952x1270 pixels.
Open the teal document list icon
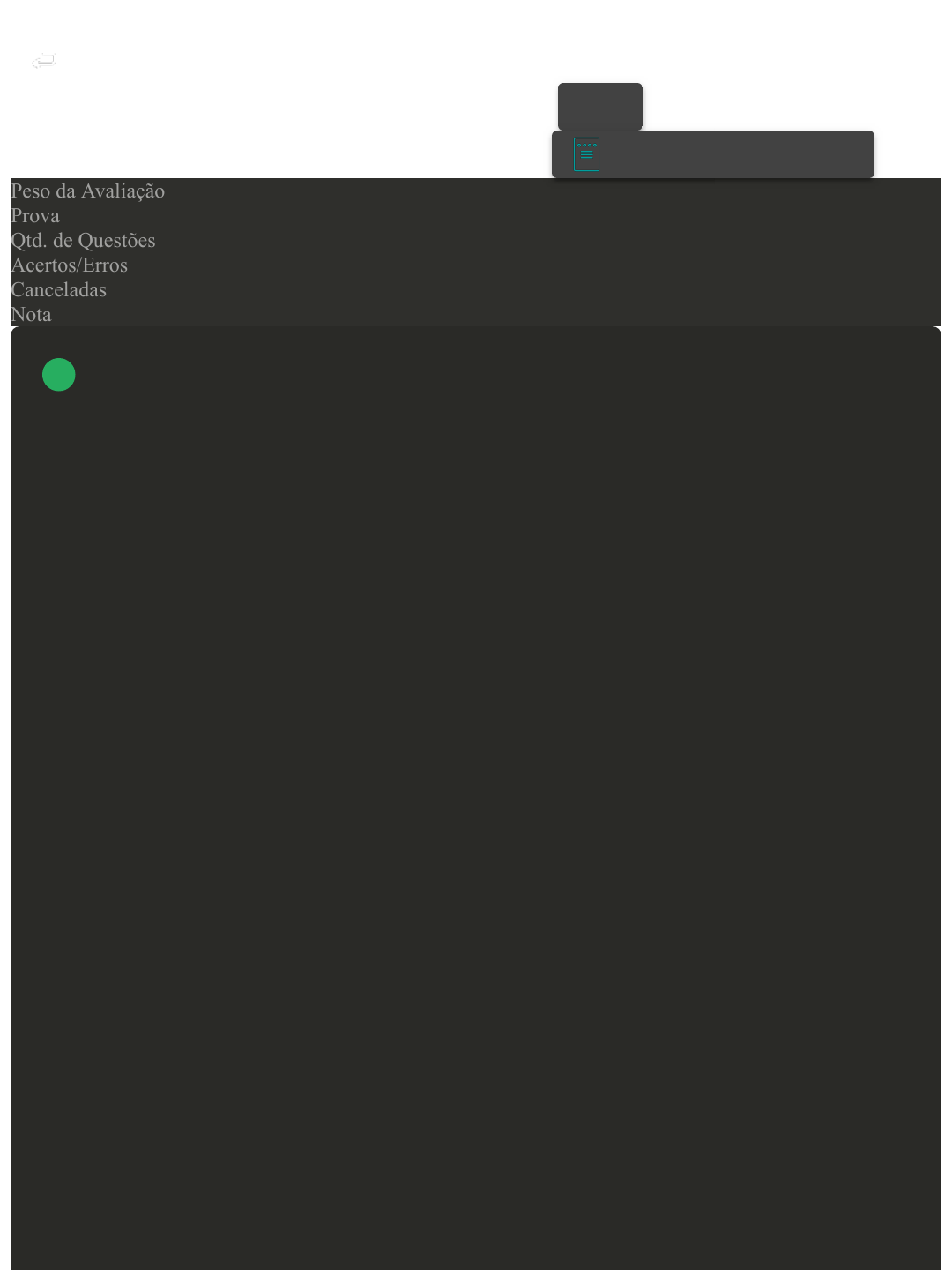586,154
